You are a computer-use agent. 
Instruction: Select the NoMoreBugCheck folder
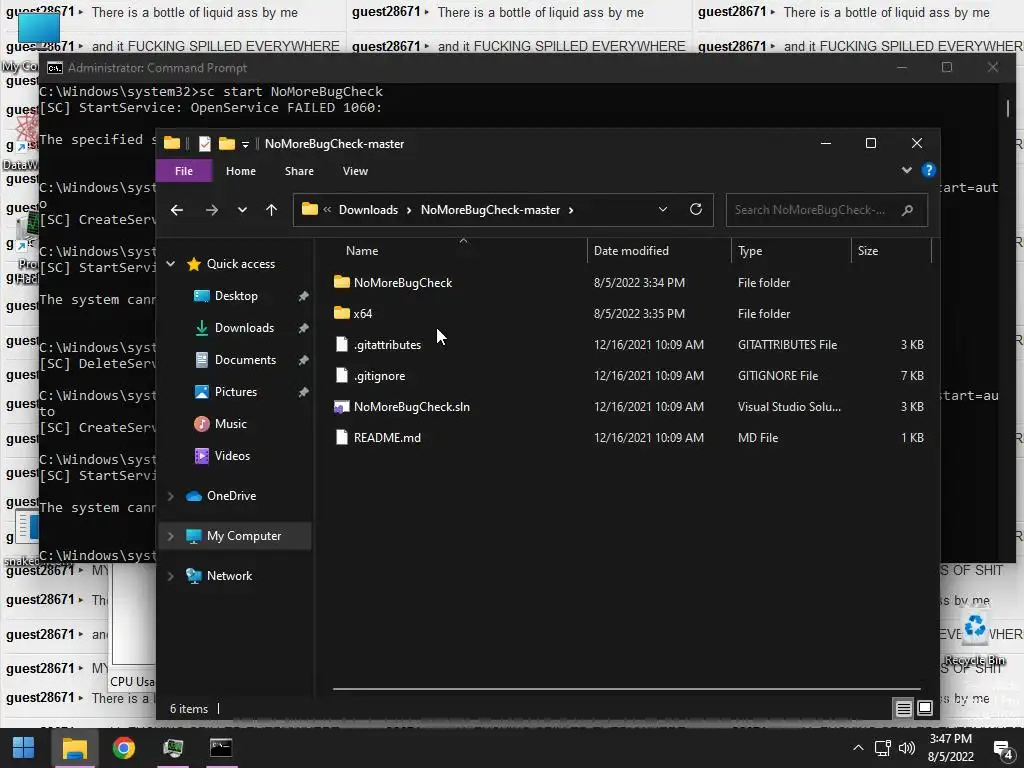pos(402,283)
